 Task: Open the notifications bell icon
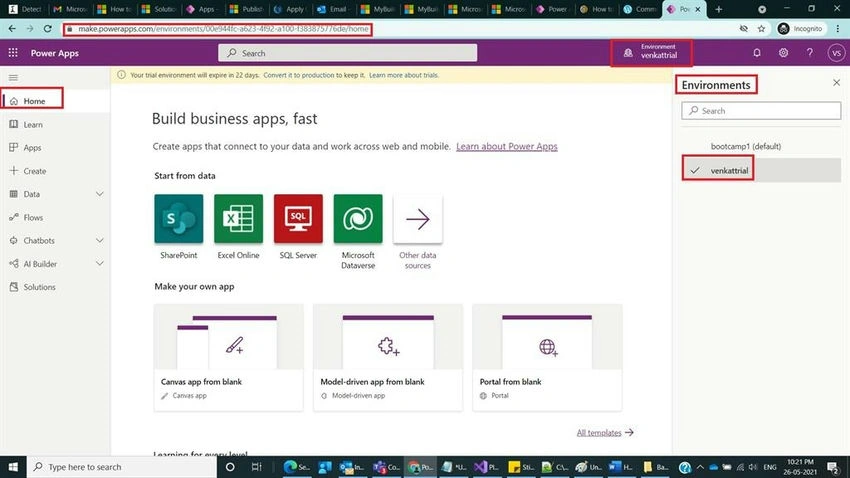pos(757,53)
